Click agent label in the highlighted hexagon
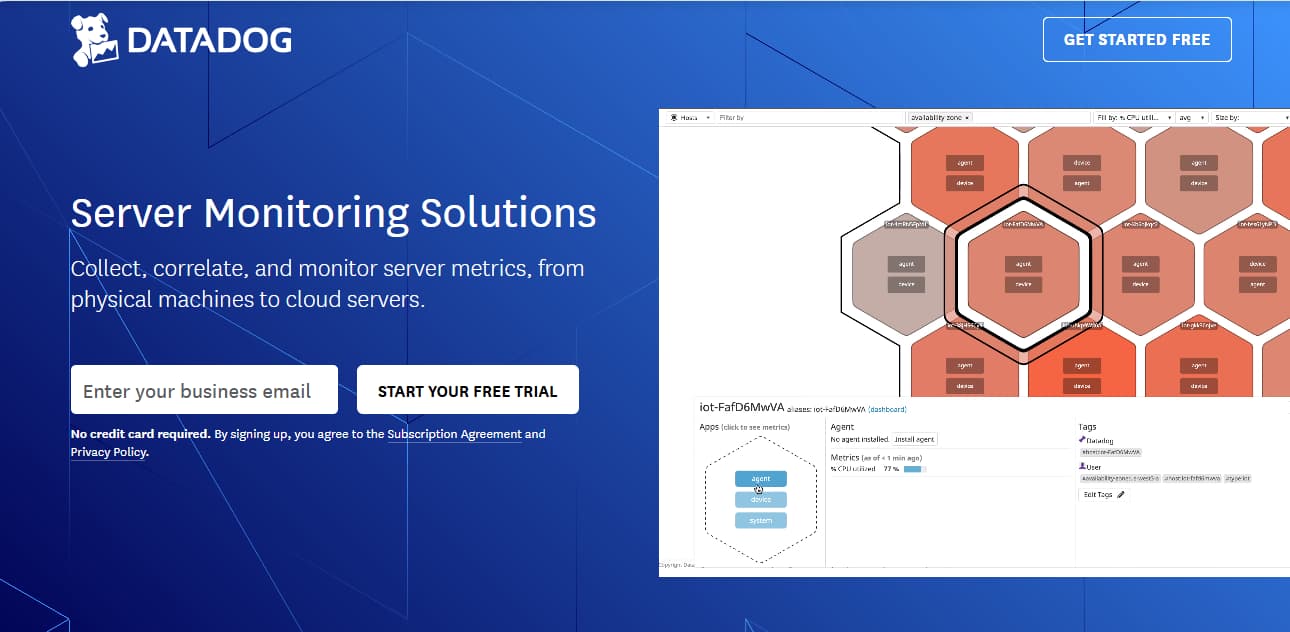Screen dimensions: 1290x632 point(1023,264)
